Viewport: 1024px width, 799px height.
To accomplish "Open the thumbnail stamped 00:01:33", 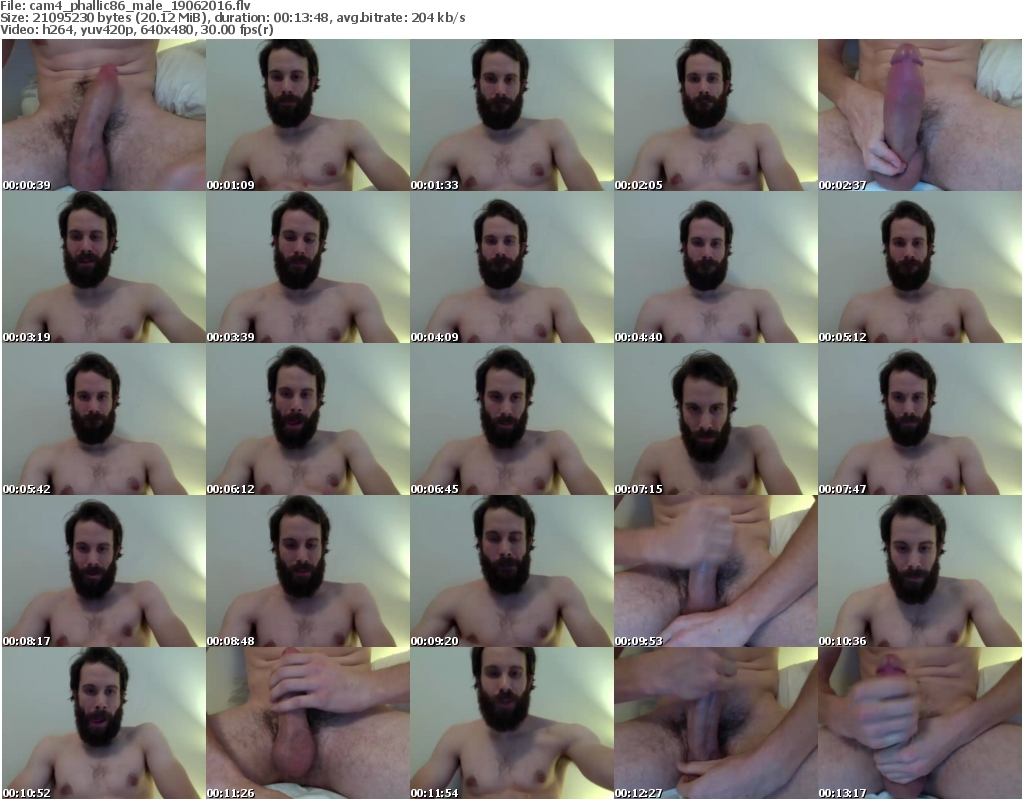I will (x=511, y=115).
